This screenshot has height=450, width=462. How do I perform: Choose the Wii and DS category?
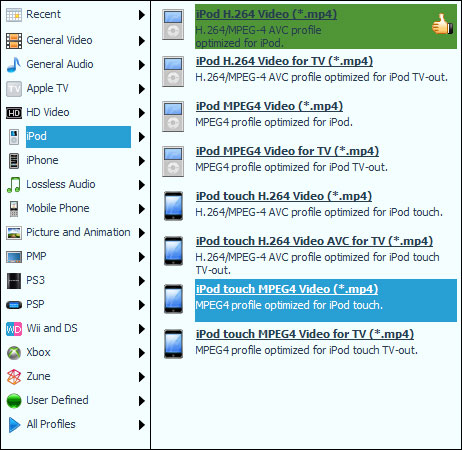[52, 328]
